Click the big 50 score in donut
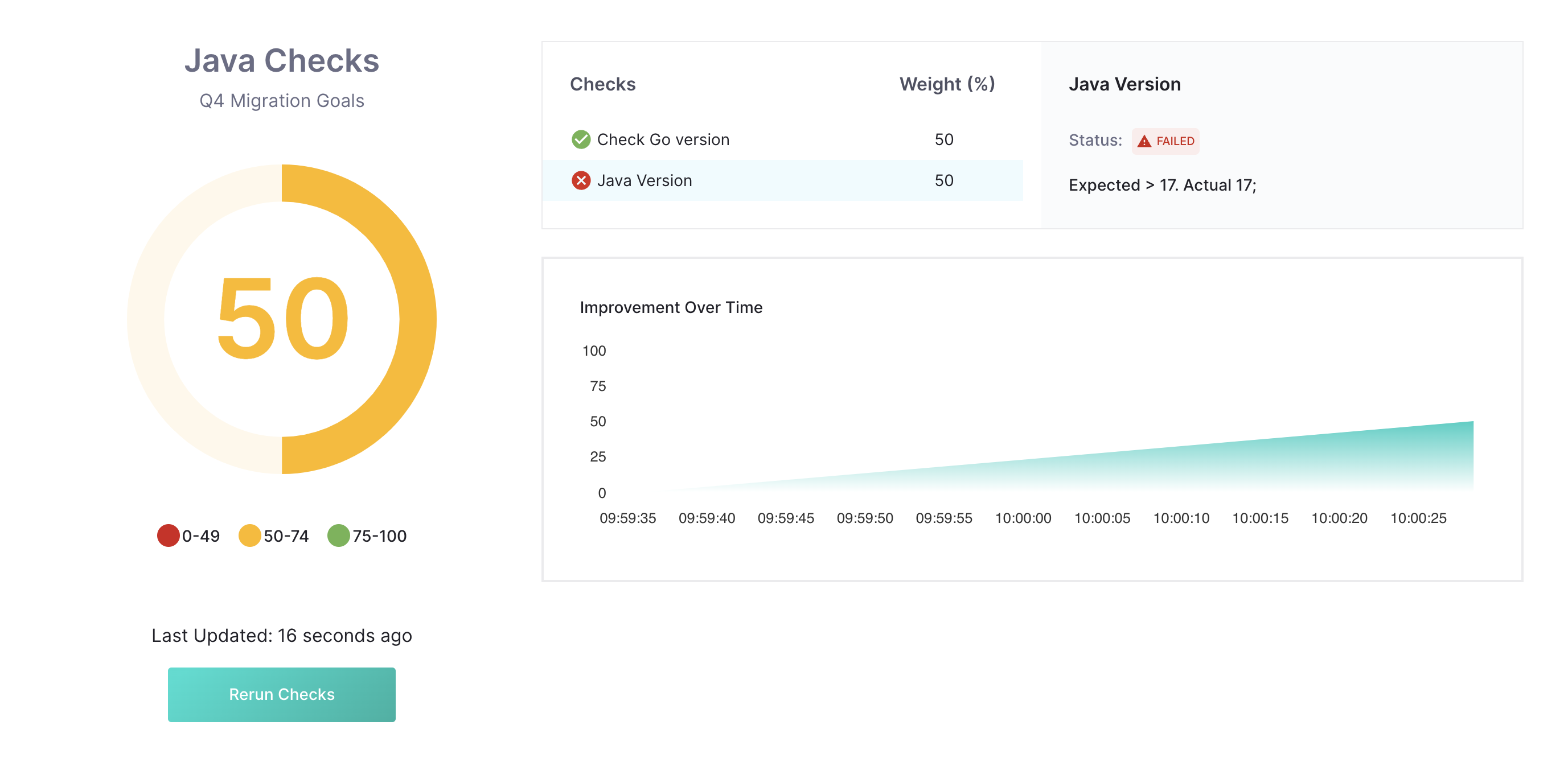Viewport: 1568px width, 758px height. (x=282, y=318)
